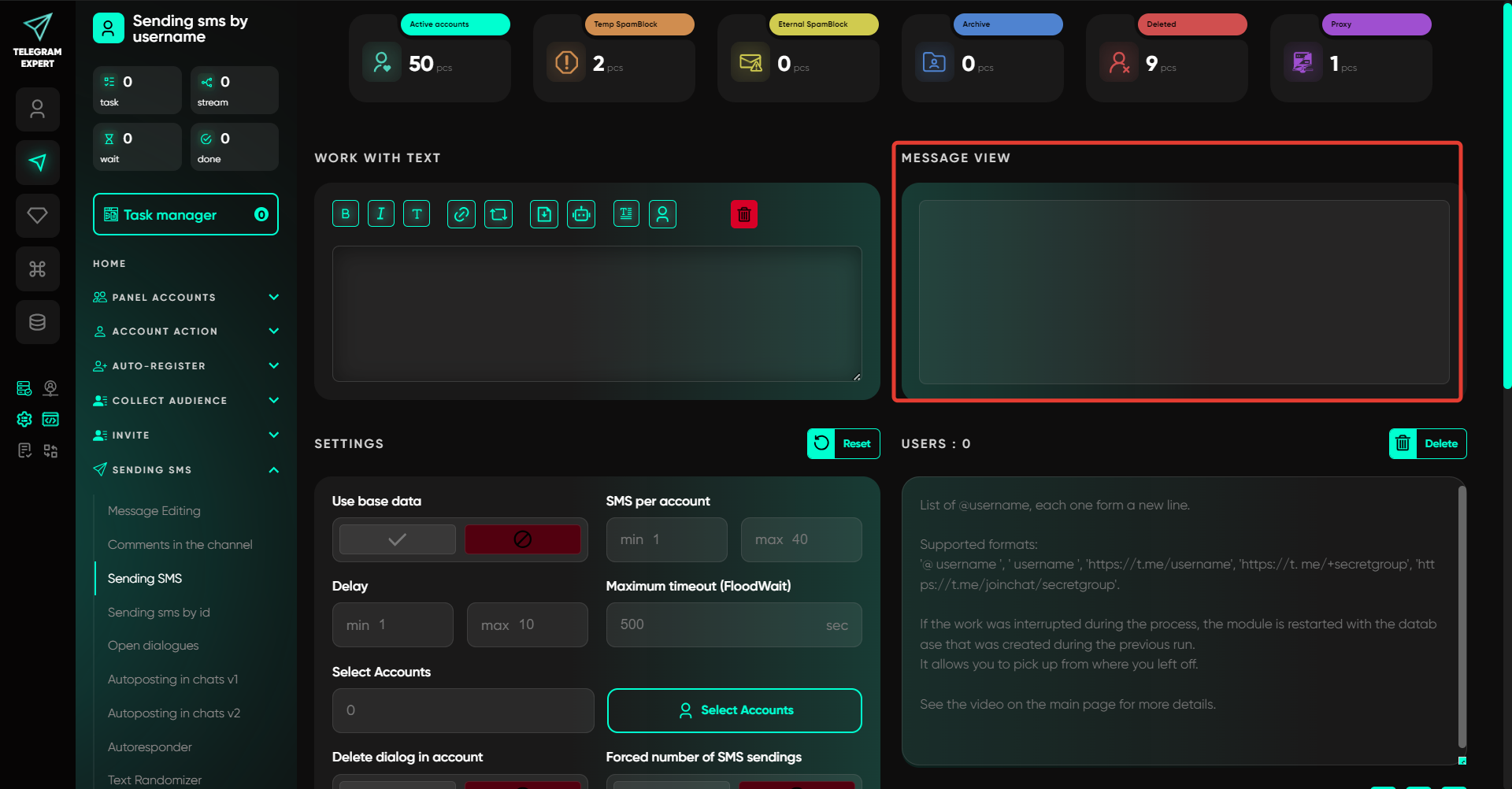The height and width of the screenshot is (789, 1512).
Task: Apply bold formatting to the text
Action: [x=345, y=214]
